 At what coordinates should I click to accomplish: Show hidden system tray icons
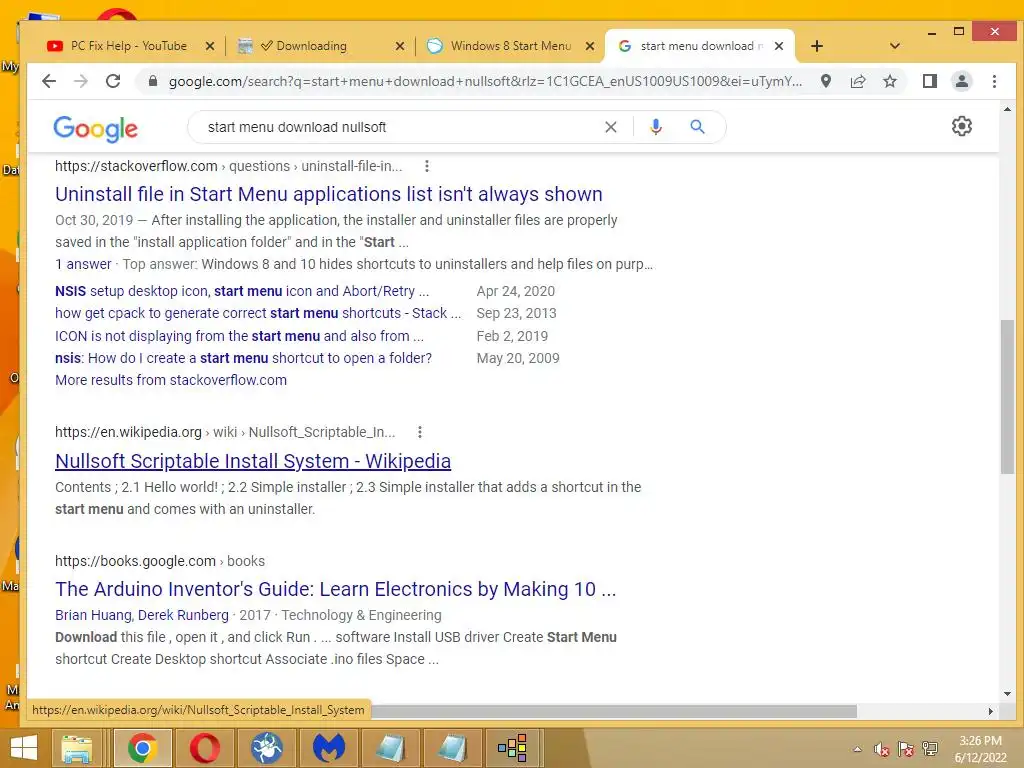click(857, 749)
